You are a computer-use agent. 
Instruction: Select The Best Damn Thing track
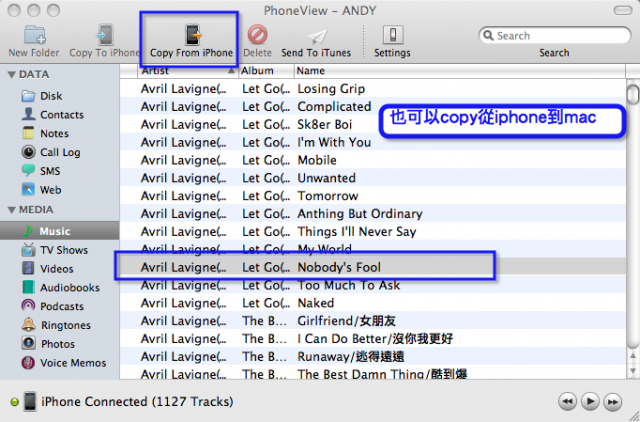[373, 373]
